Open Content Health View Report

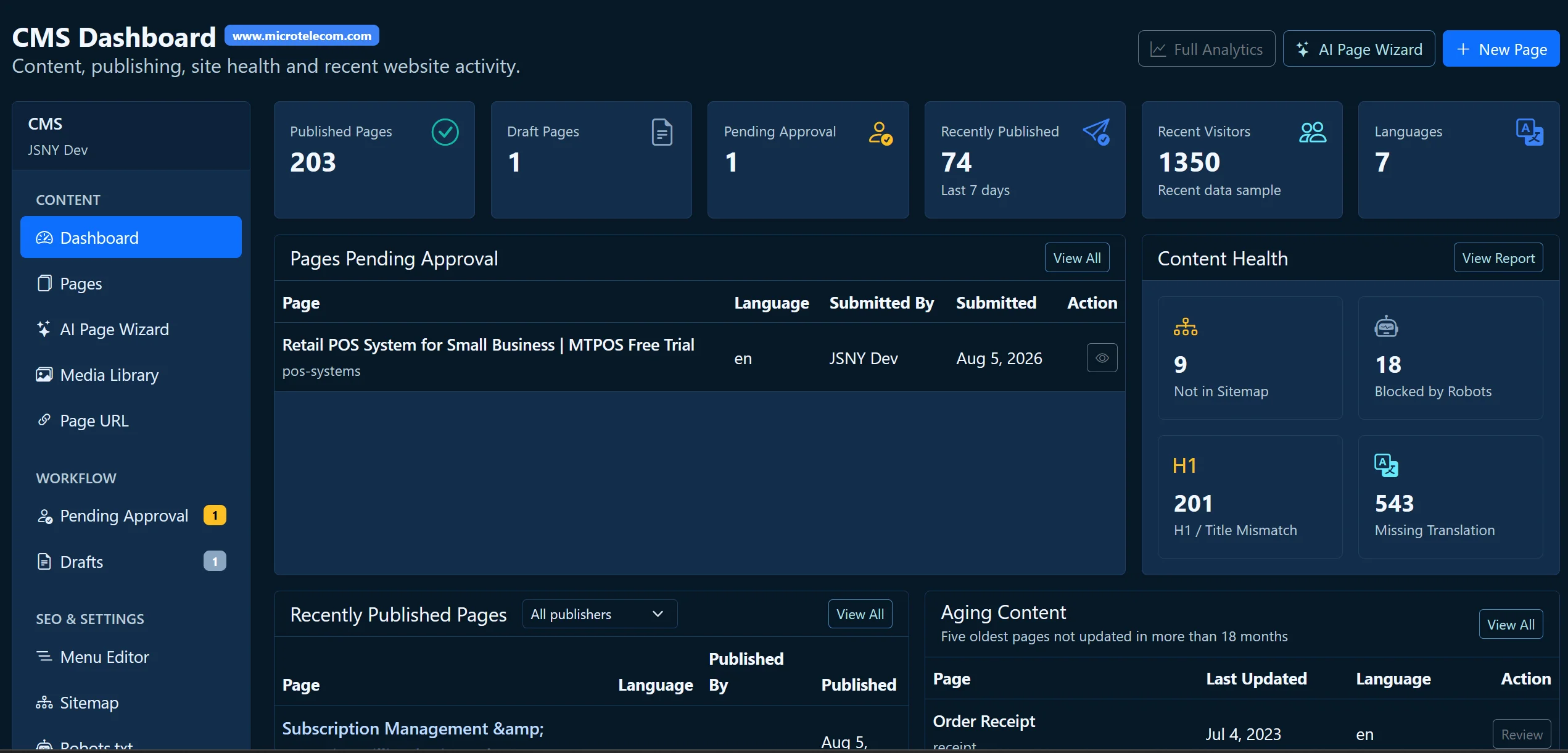click(1498, 258)
